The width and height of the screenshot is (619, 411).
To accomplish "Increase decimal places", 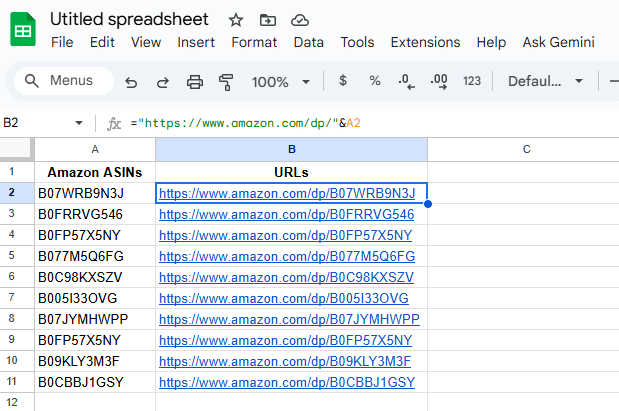I will [438, 81].
